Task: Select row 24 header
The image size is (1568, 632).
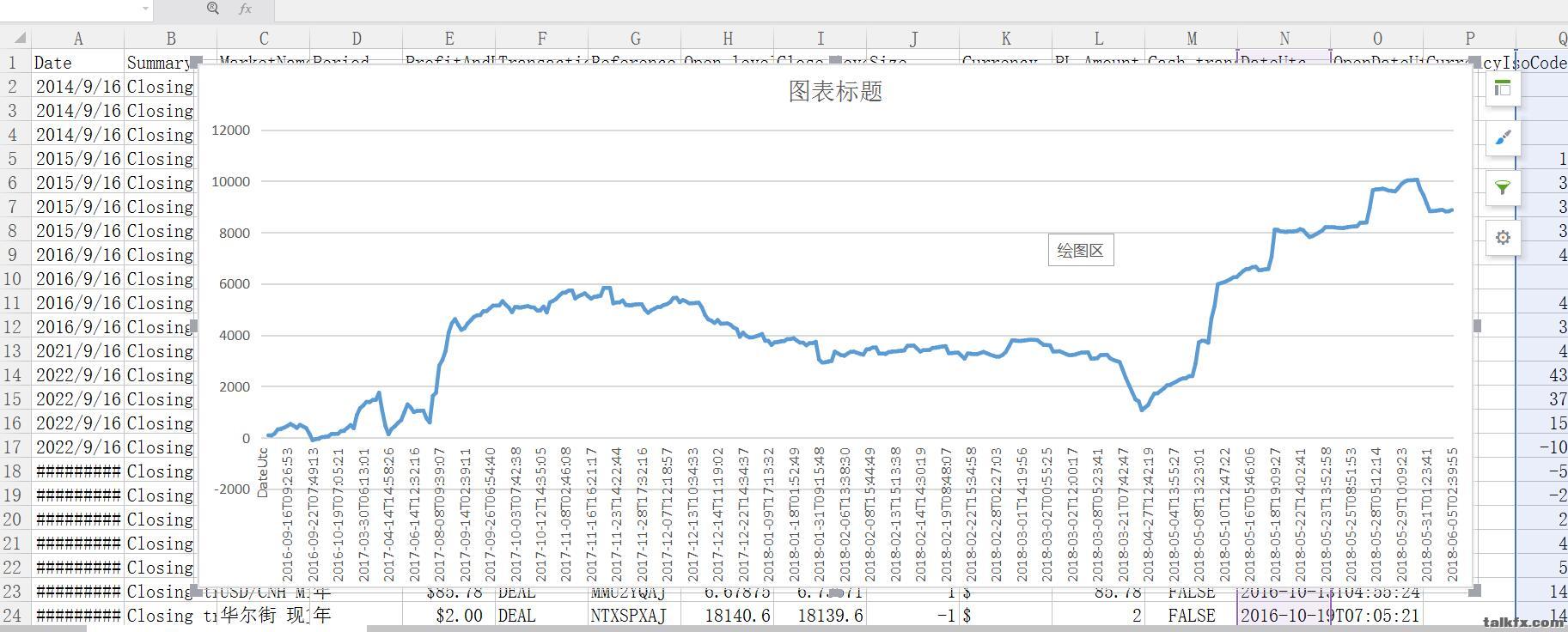Action: tap(14, 615)
